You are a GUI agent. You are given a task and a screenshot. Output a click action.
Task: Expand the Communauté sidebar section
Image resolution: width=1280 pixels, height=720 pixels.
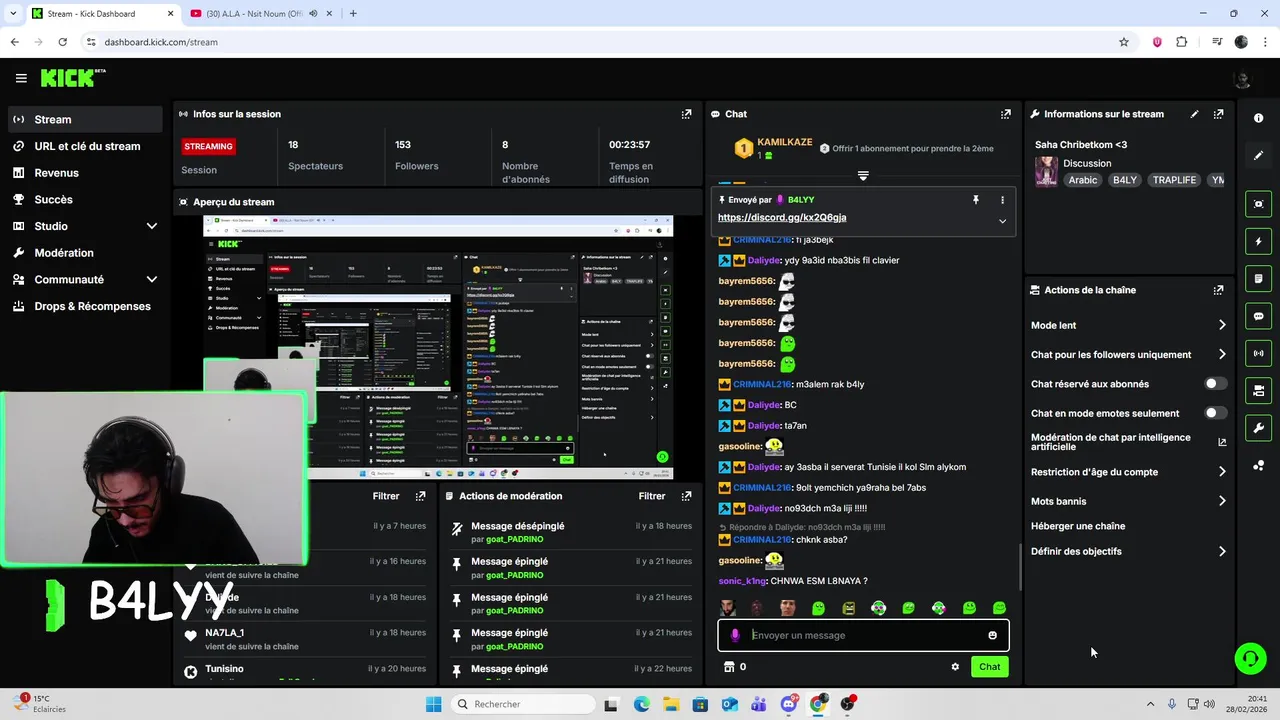152,280
